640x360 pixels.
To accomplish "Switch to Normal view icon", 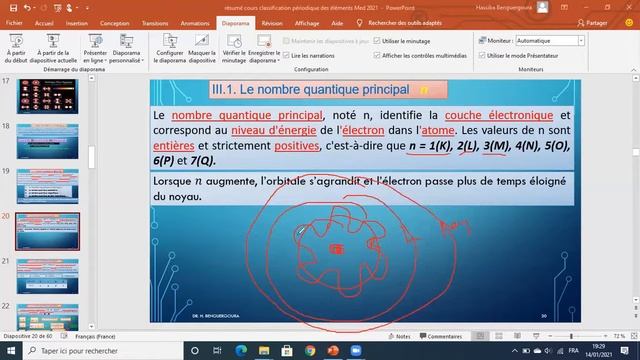I will coord(480,336).
